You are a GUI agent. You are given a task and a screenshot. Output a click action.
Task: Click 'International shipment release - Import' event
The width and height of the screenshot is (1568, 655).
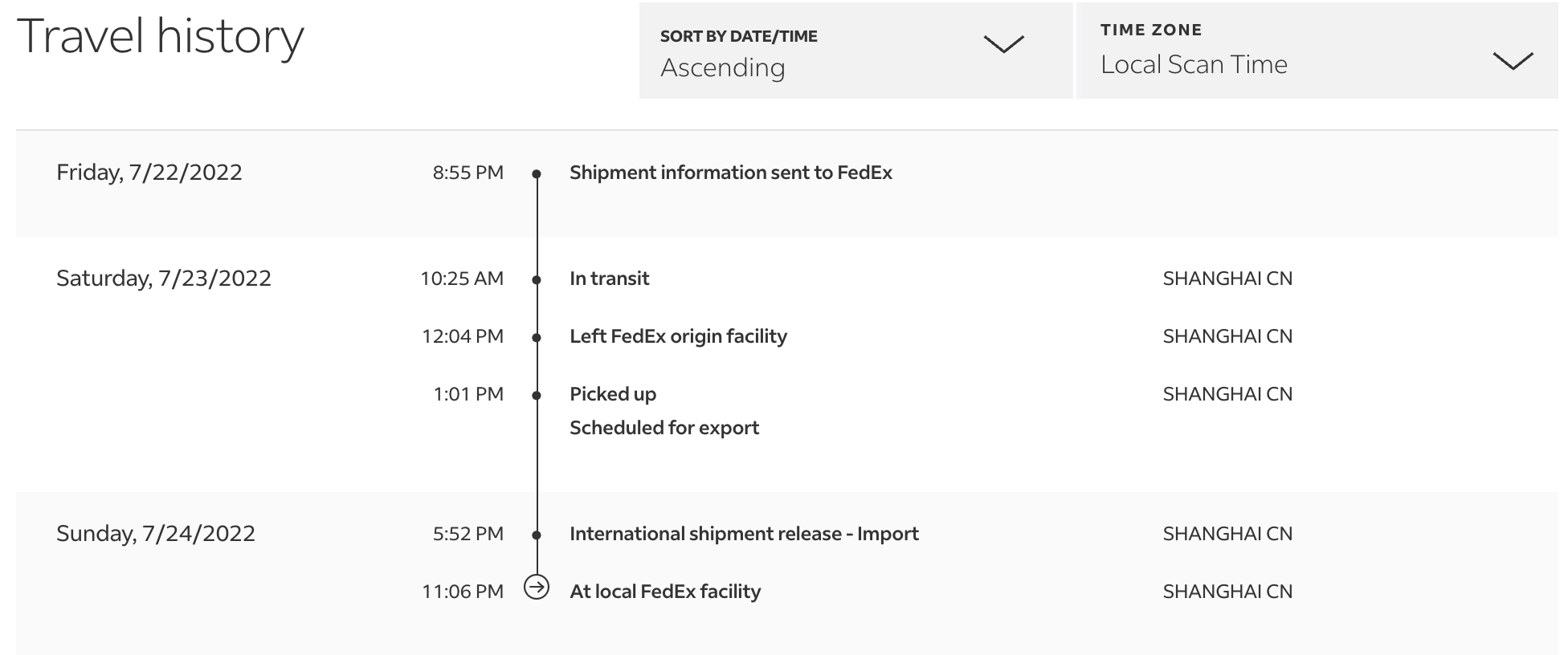coord(744,534)
